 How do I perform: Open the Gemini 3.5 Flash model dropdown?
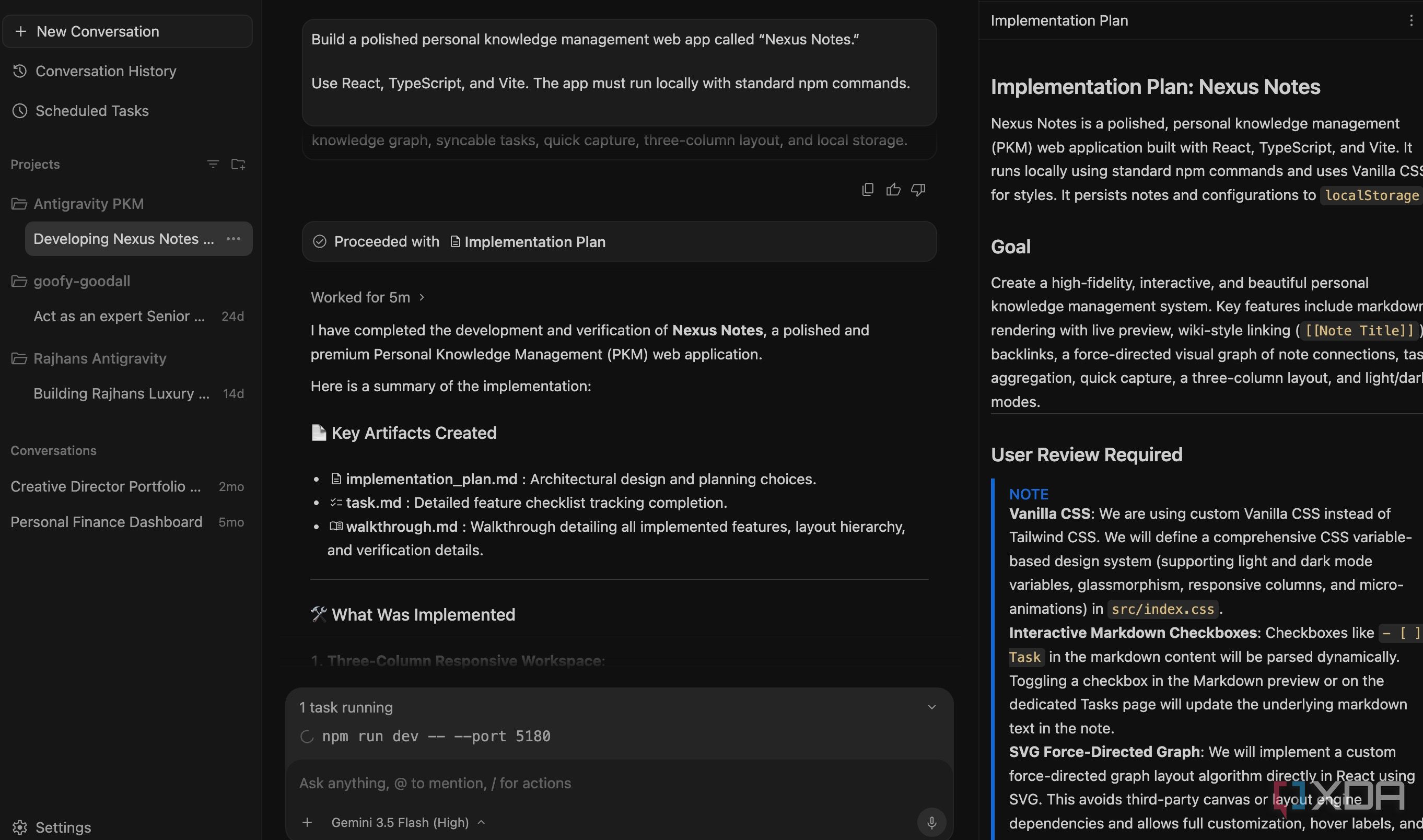[407, 822]
